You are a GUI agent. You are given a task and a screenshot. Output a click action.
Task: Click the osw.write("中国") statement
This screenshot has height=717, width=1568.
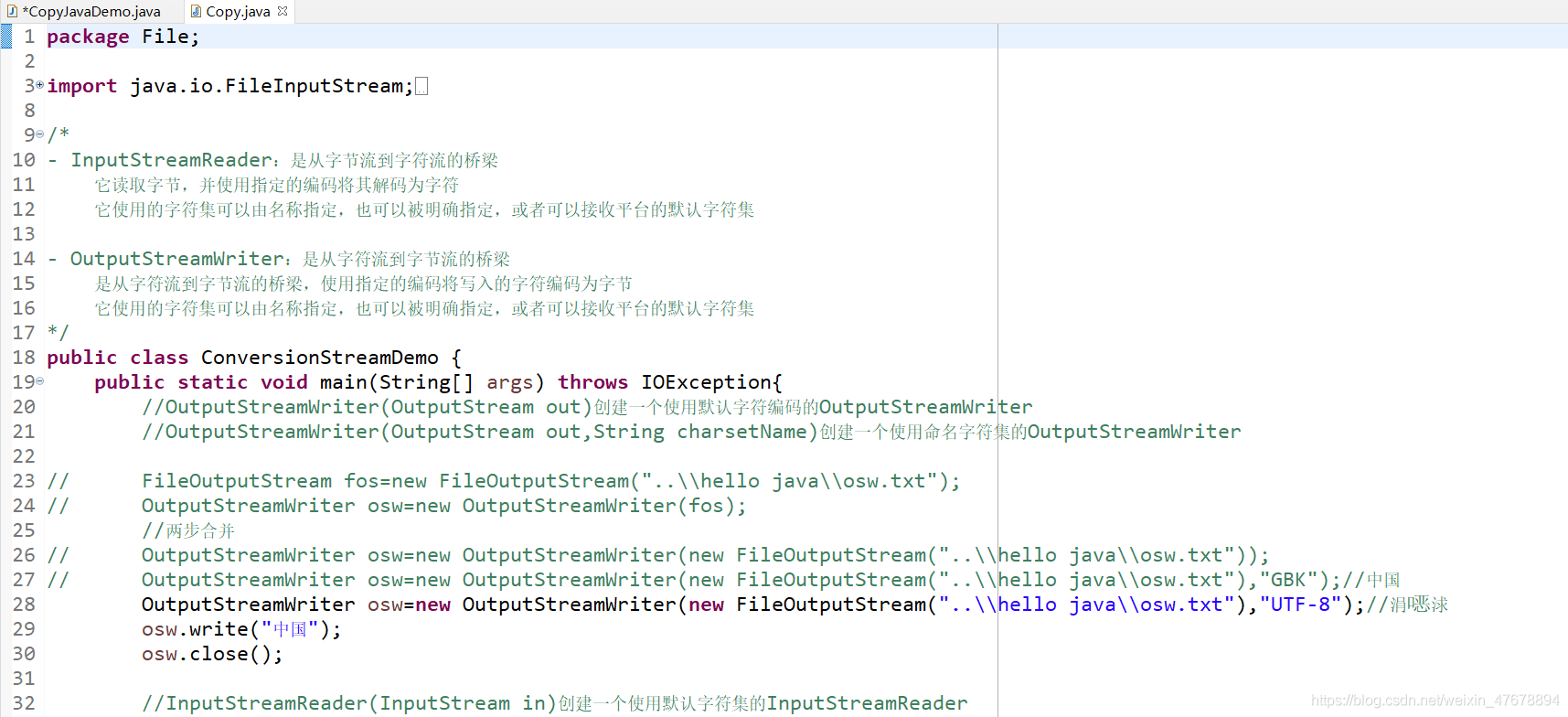pos(241,629)
